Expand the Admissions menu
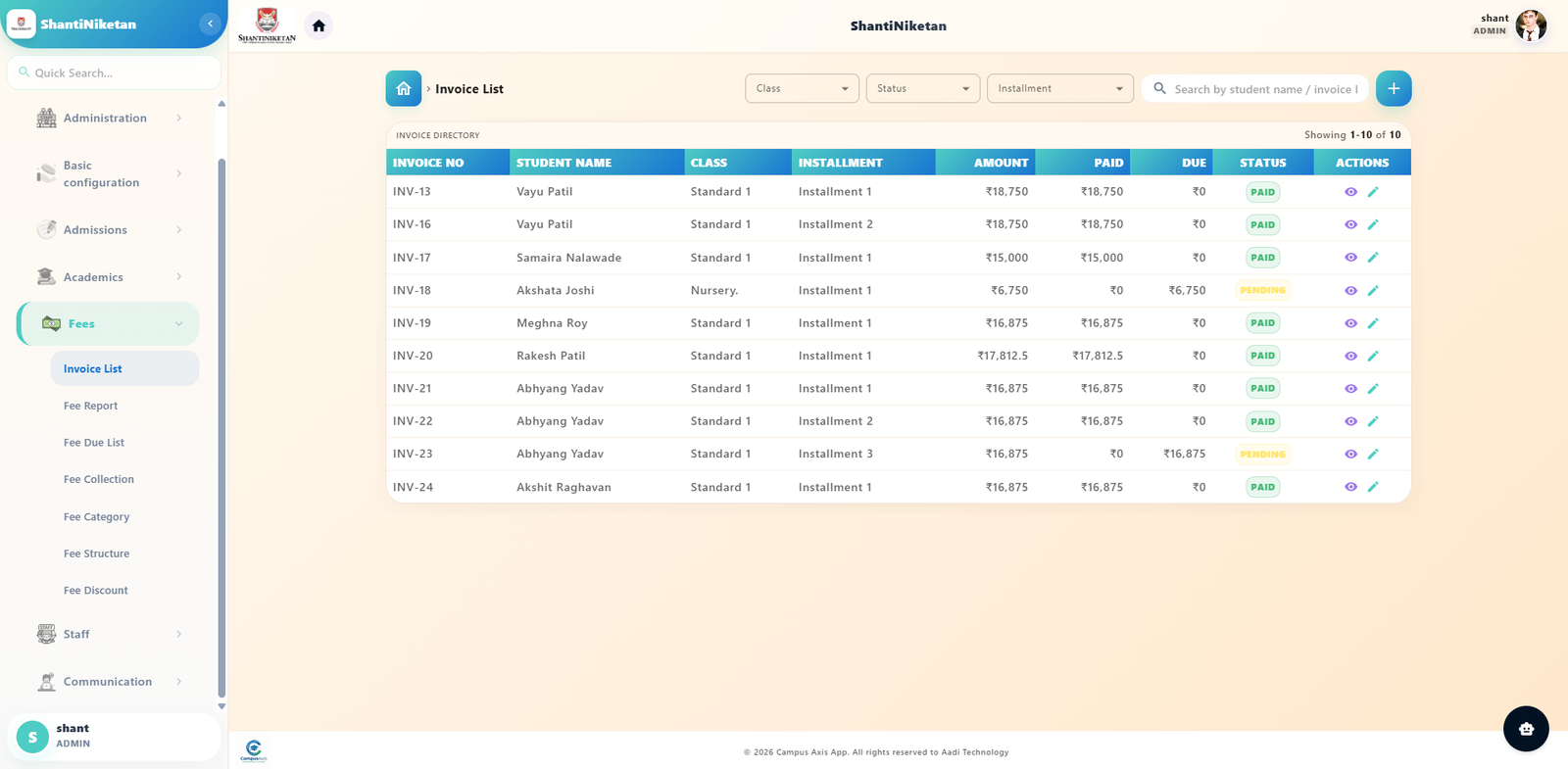1568x769 pixels. pos(110,229)
